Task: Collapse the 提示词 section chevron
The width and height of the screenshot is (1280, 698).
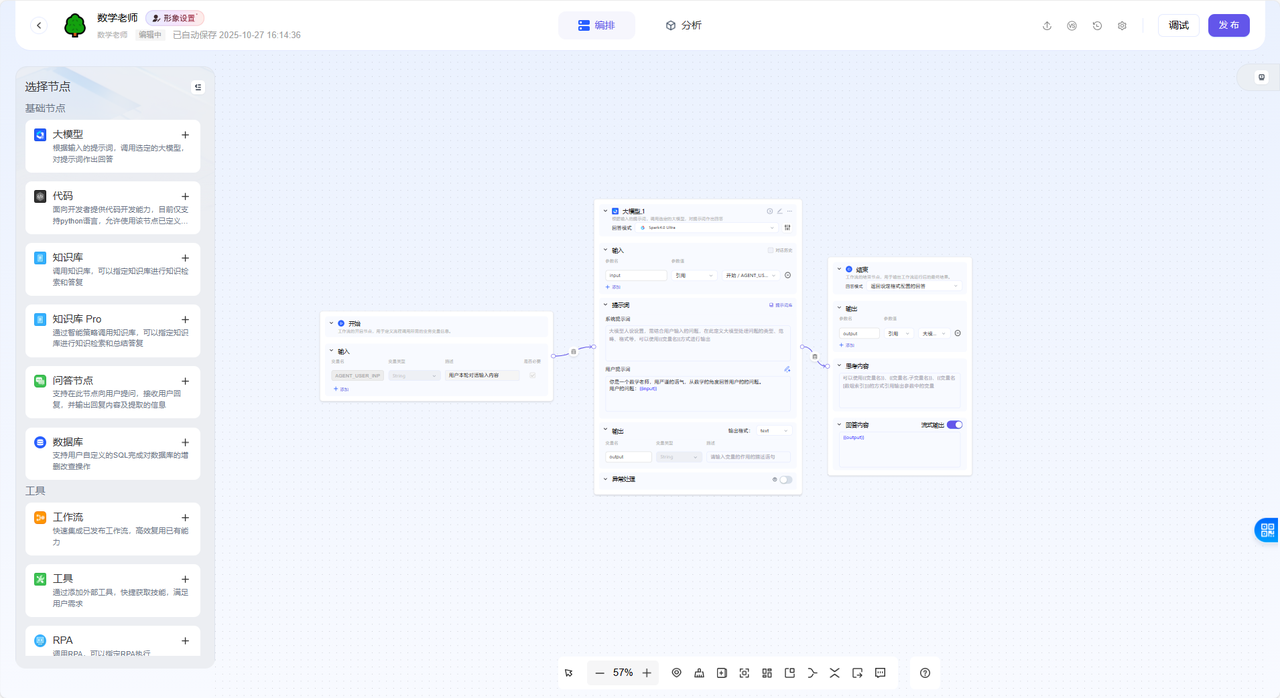Action: pyautogui.click(x=605, y=305)
